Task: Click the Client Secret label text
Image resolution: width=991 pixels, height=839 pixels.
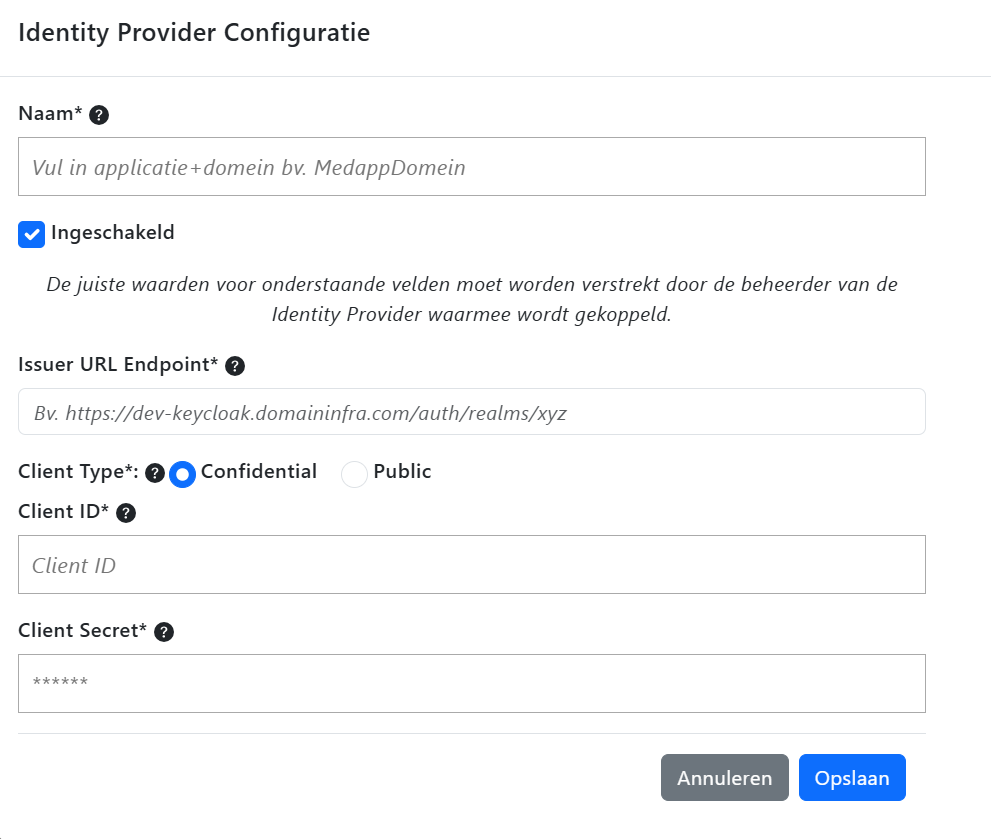Action: [x=82, y=630]
